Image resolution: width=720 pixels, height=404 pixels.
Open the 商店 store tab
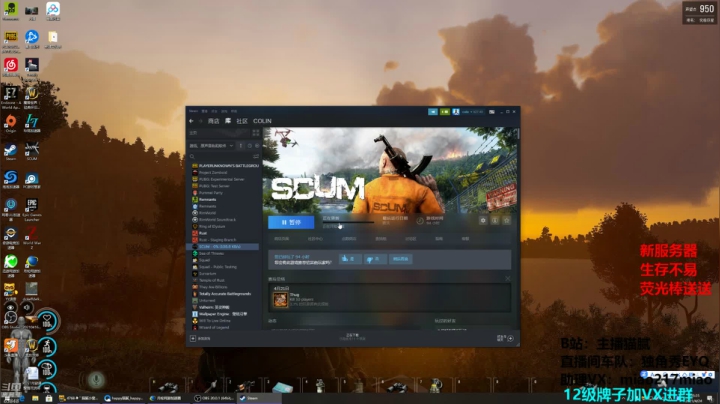click(x=214, y=121)
